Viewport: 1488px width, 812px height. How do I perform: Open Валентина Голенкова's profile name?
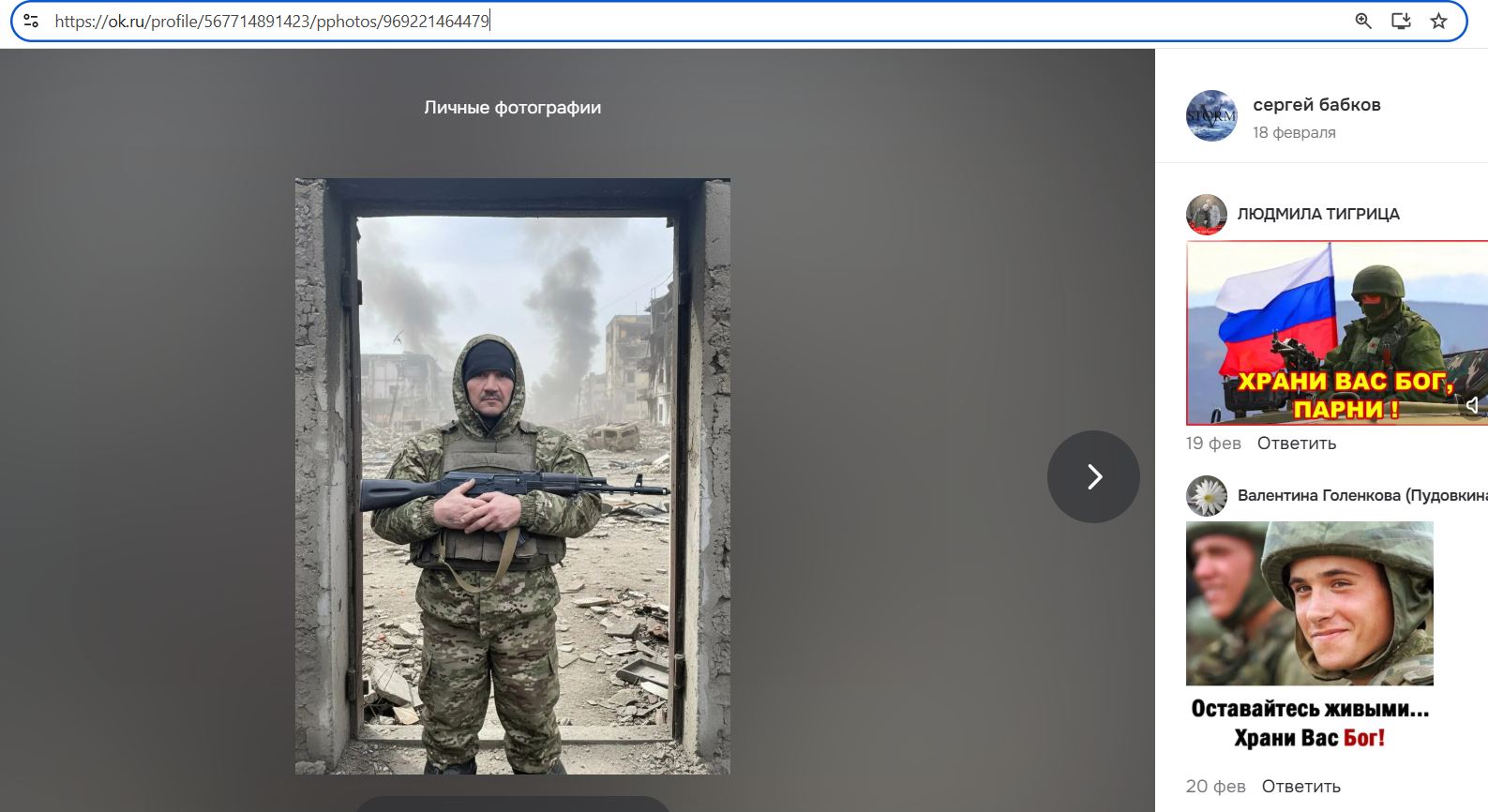1360,495
